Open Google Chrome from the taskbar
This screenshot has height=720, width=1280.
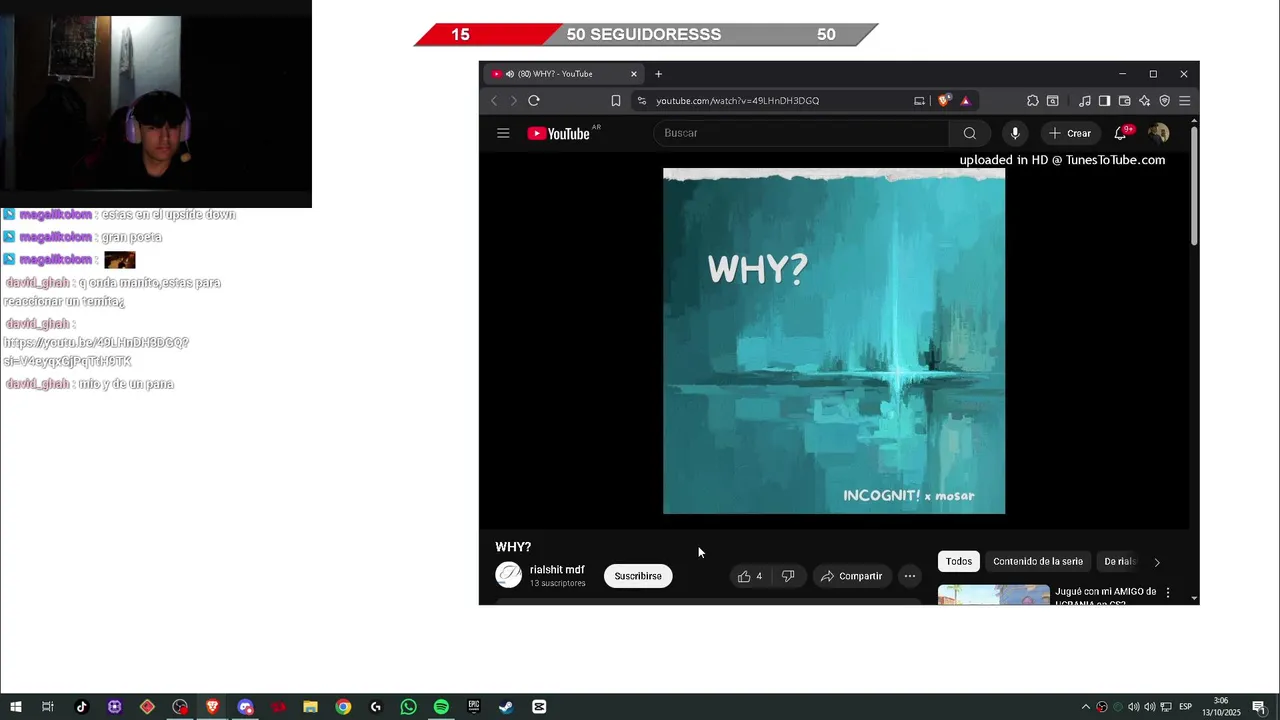tap(343, 707)
